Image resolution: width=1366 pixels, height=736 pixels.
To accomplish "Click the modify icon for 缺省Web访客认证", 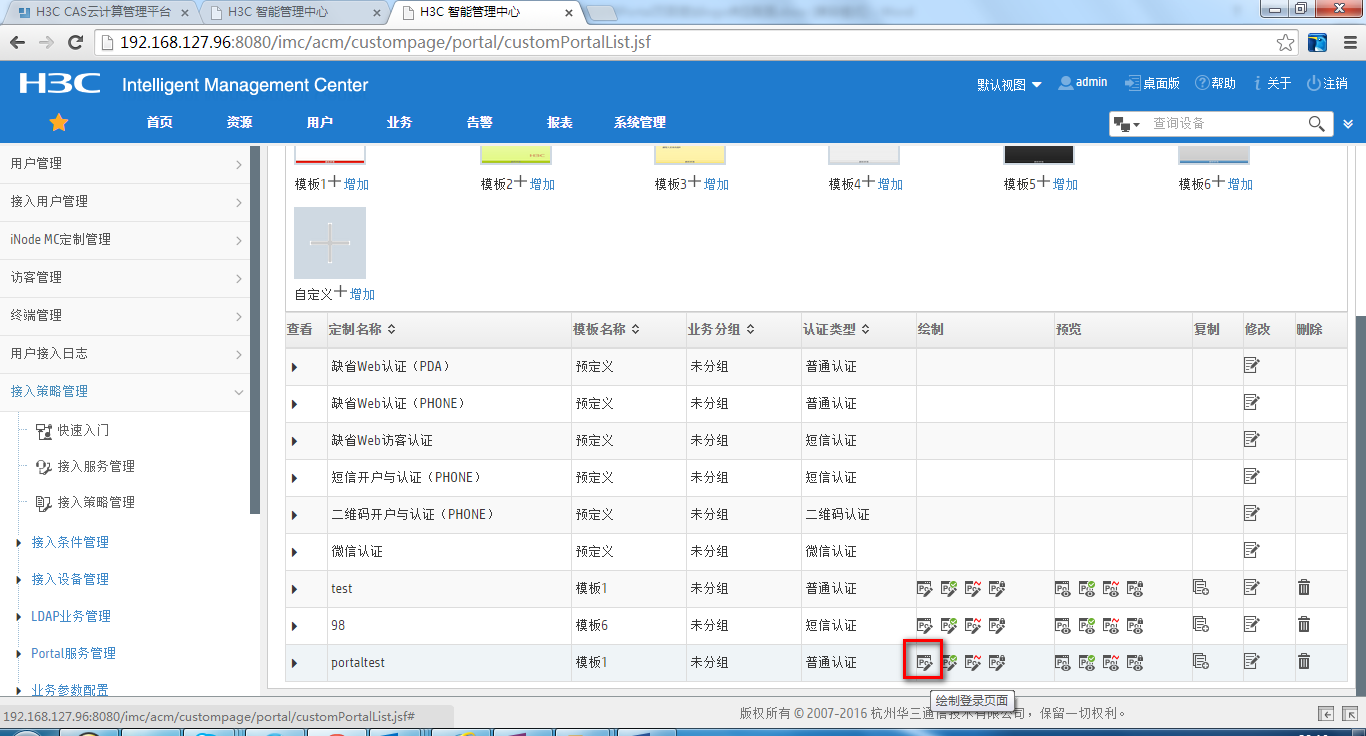I will point(1252,439).
